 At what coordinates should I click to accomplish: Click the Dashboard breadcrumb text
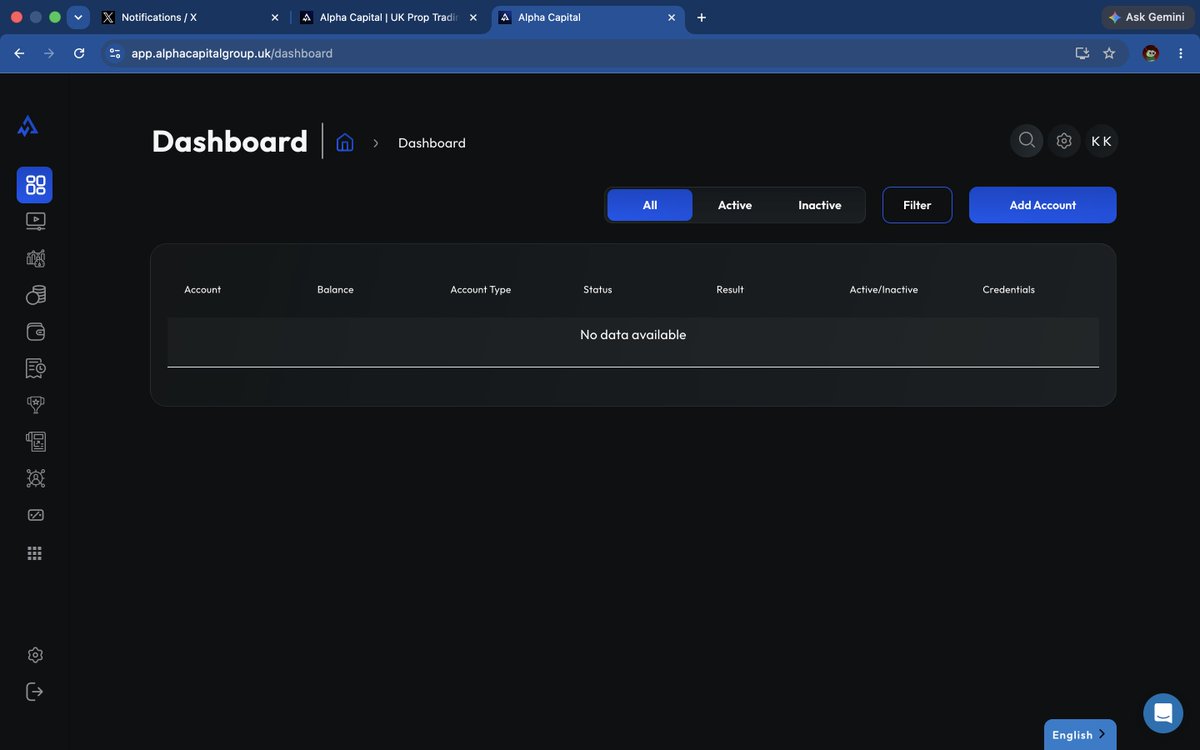432,143
